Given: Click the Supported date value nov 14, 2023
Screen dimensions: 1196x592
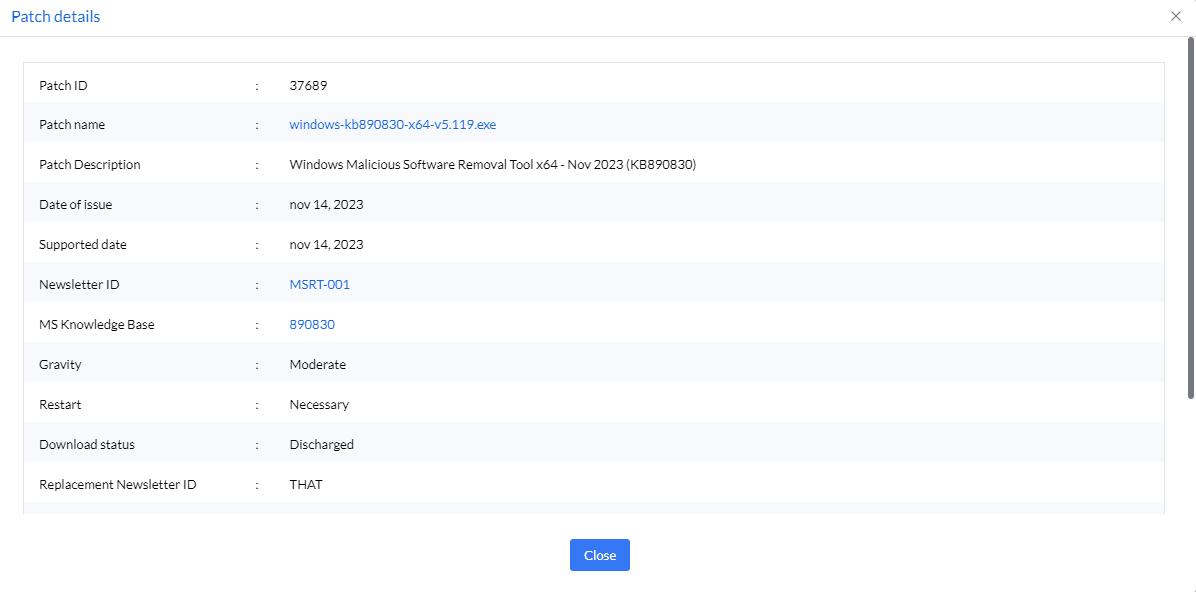Looking at the screenshot, I should coord(326,245).
